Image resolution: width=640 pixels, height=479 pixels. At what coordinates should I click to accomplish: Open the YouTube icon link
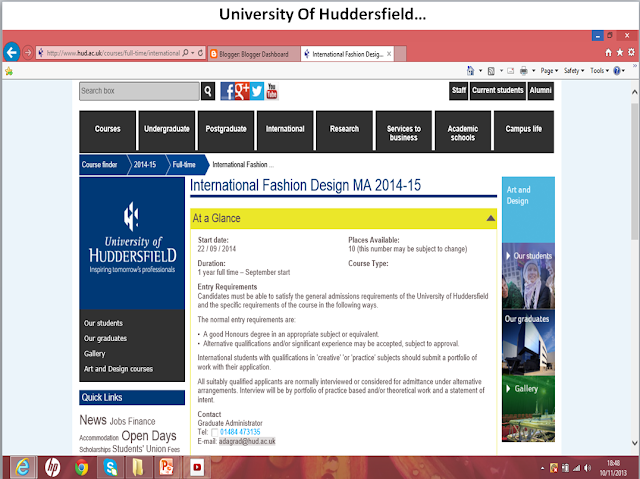[x=271, y=91]
